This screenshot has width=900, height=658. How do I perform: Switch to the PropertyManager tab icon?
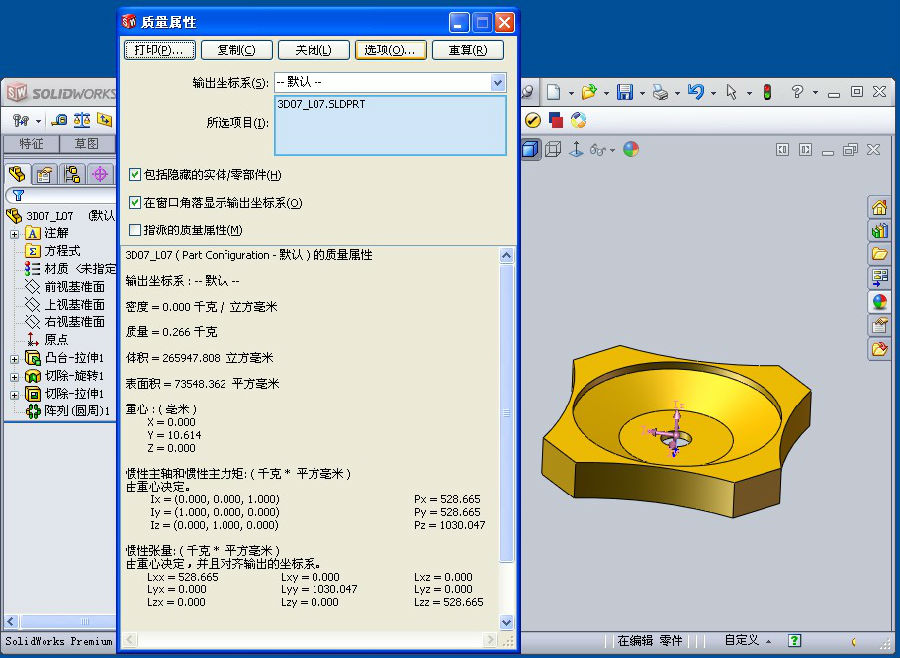coord(44,174)
